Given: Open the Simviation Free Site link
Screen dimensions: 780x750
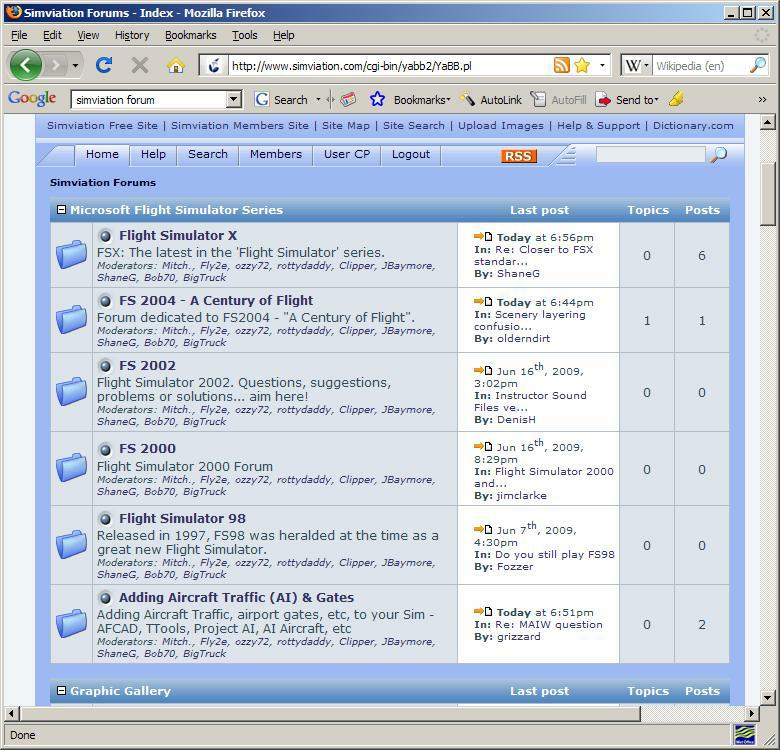Looking at the screenshot, I should click(102, 125).
